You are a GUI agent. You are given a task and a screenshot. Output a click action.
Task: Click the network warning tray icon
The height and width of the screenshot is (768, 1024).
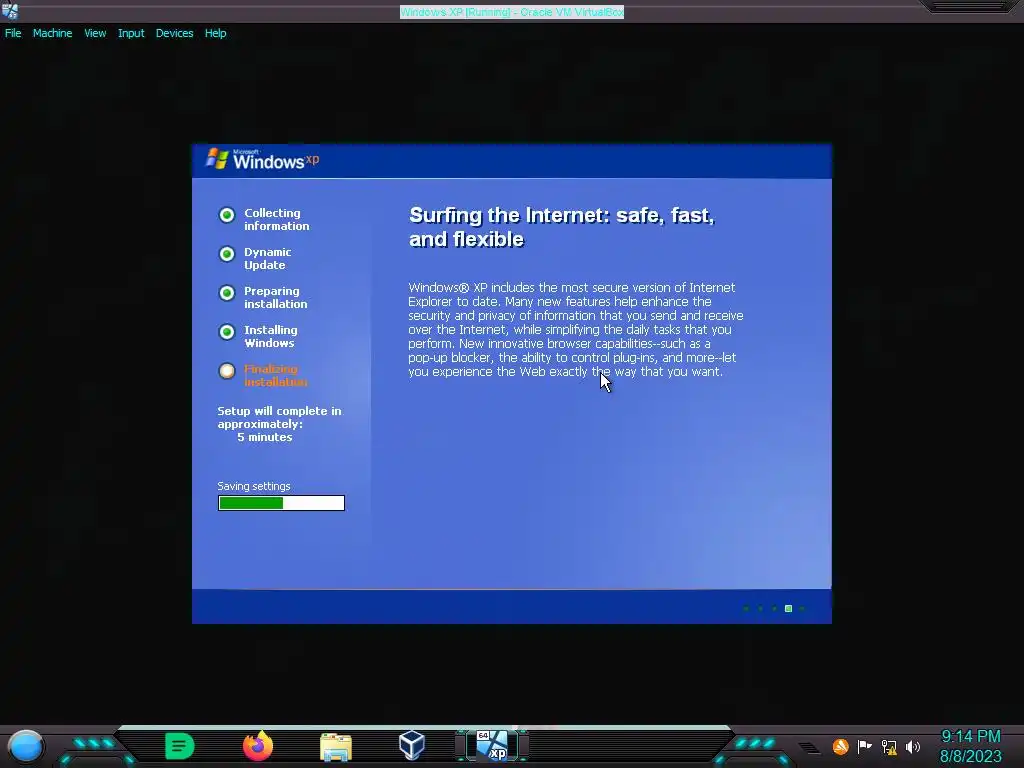click(x=889, y=747)
